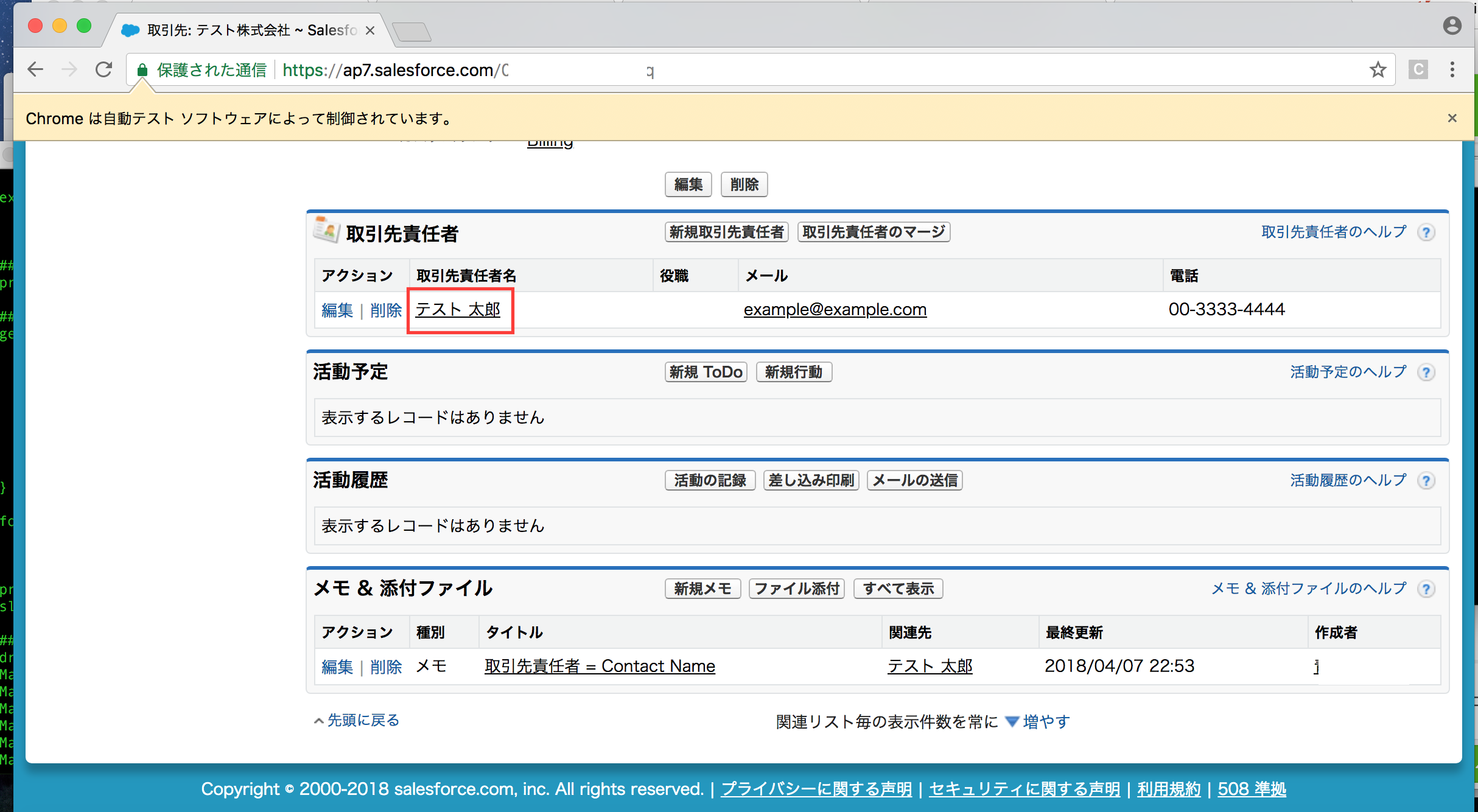Click ファイル添付 button
Image resolution: width=1478 pixels, height=812 pixels.
click(x=797, y=589)
